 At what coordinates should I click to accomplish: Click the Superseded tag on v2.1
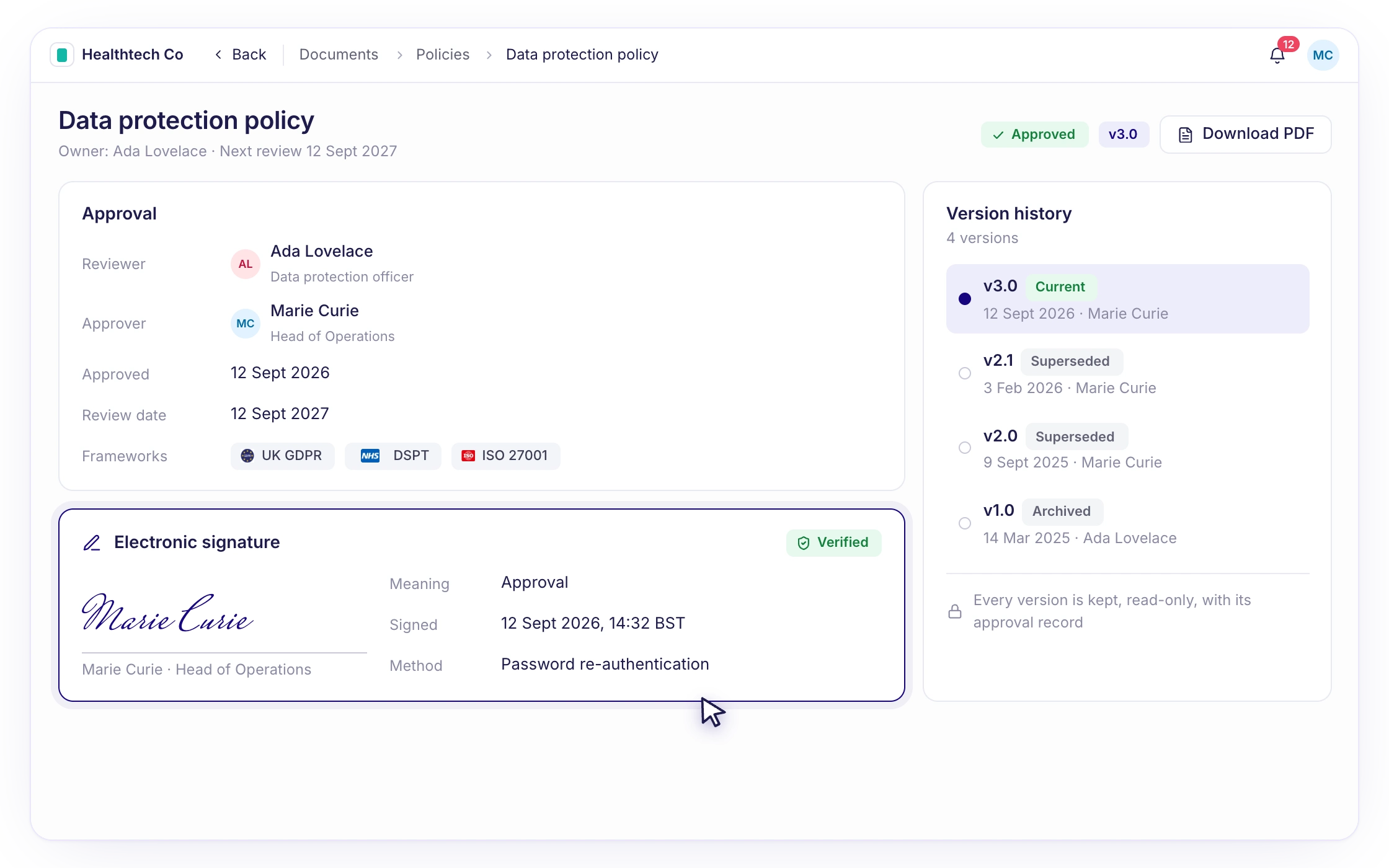(1071, 361)
